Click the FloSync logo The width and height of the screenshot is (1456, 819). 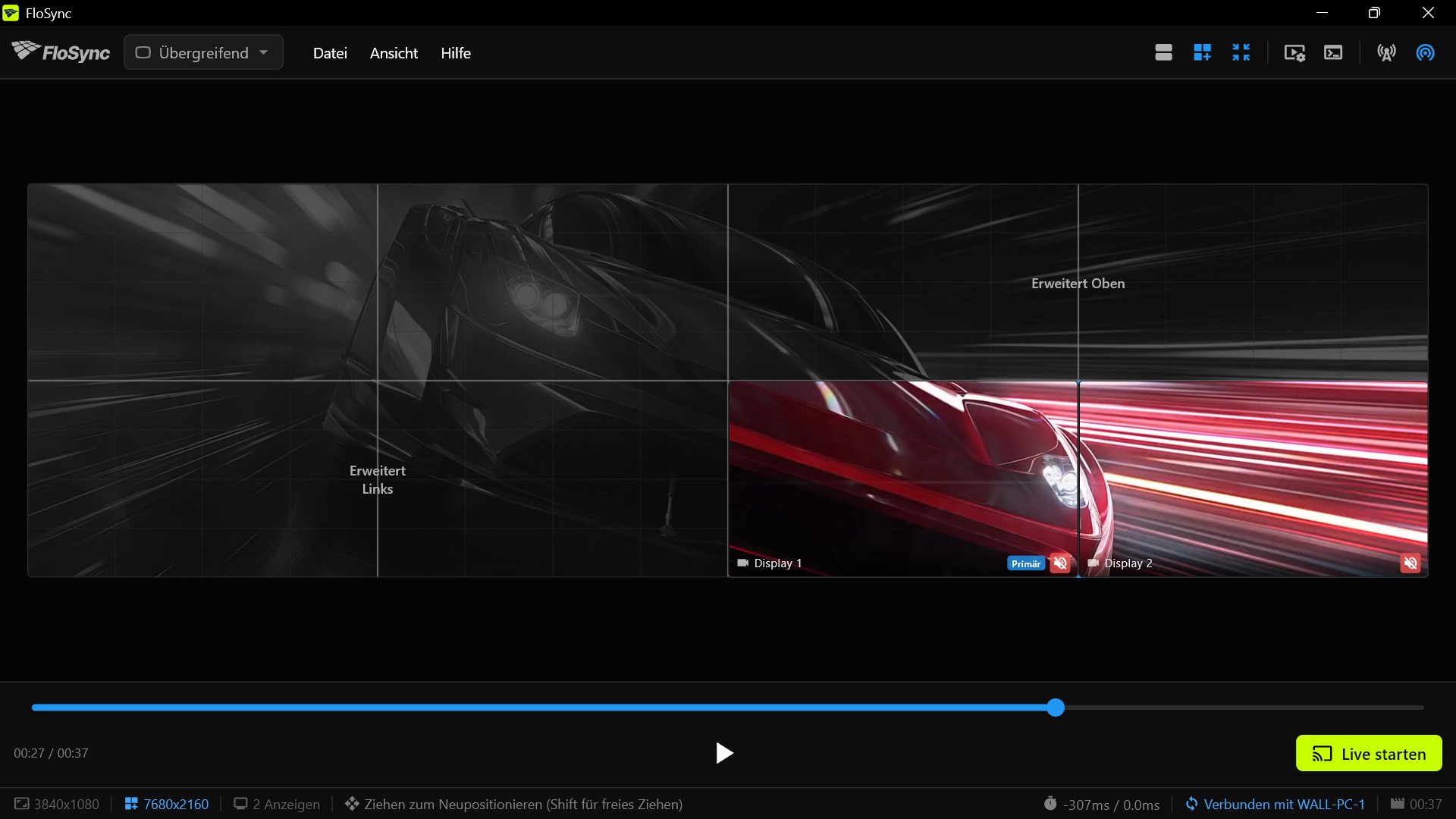tap(61, 52)
